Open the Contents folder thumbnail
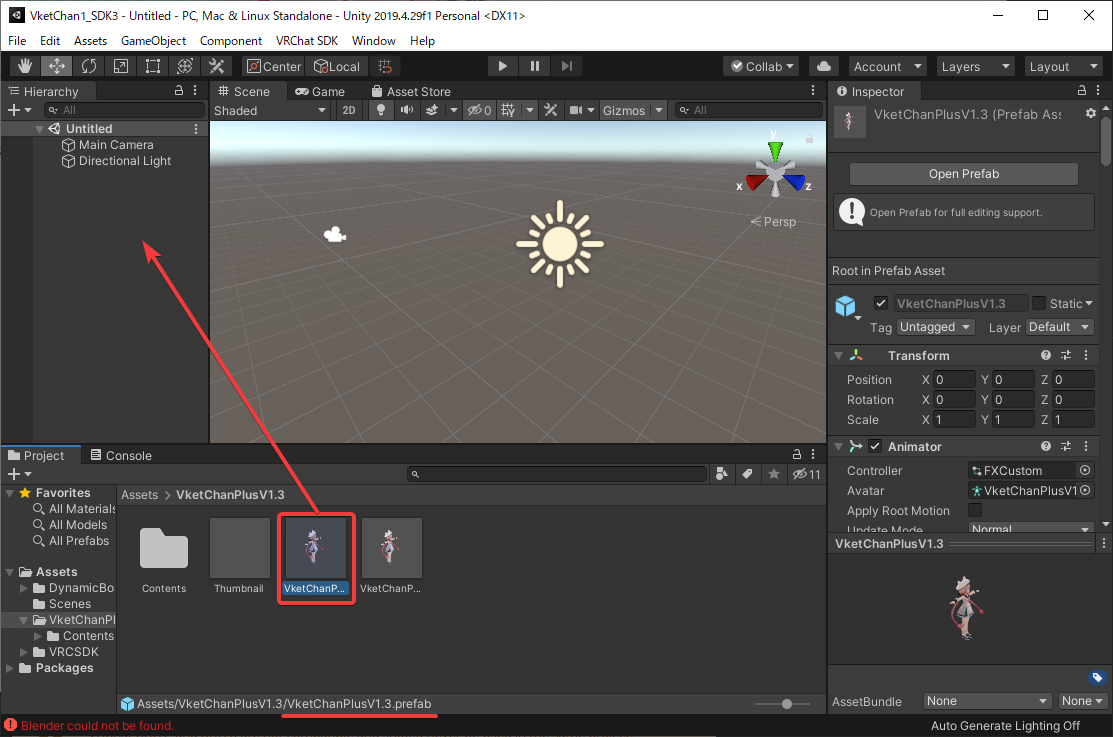The width and height of the screenshot is (1113, 737). [164, 550]
